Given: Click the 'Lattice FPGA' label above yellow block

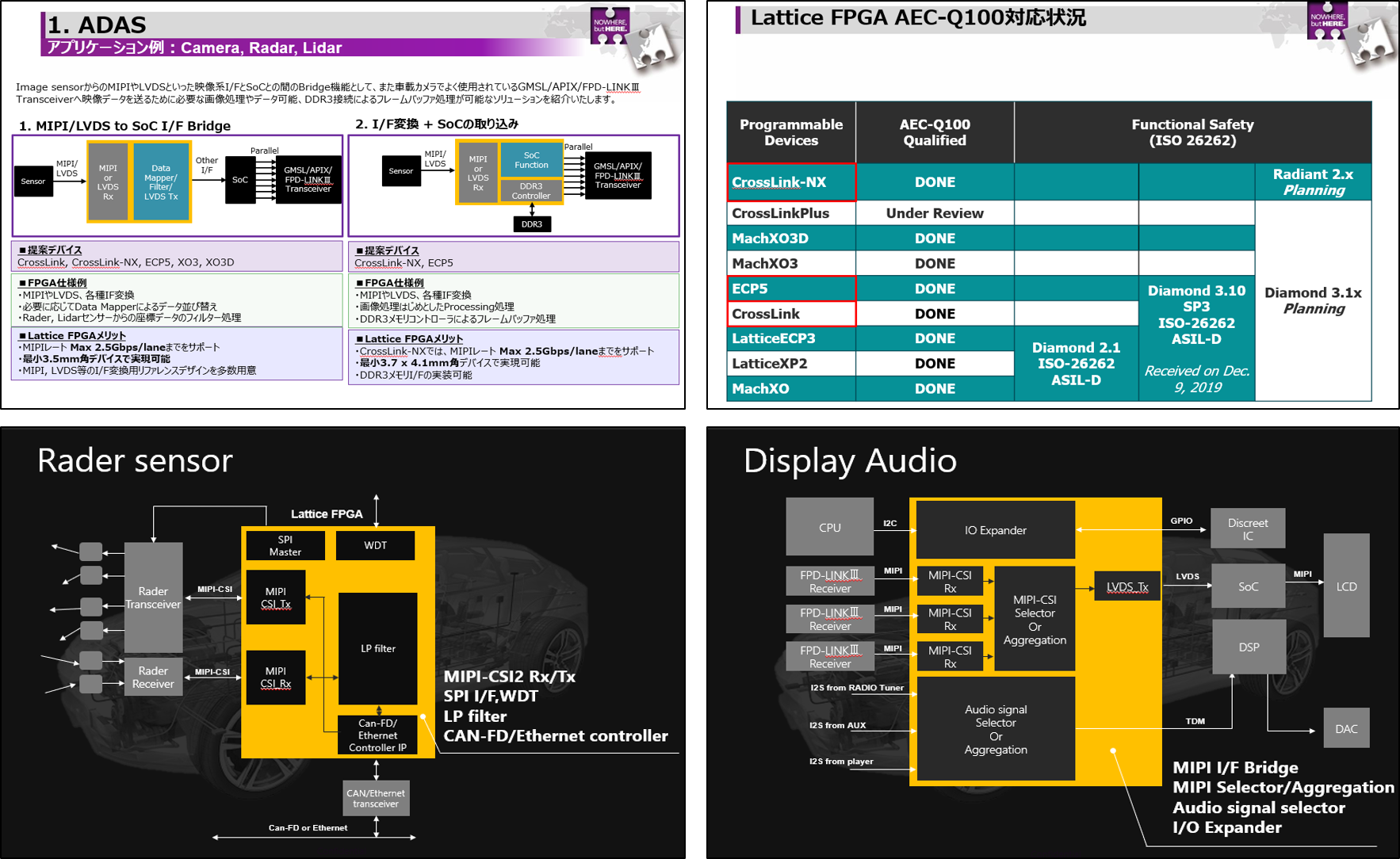Looking at the screenshot, I should [x=327, y=513].
